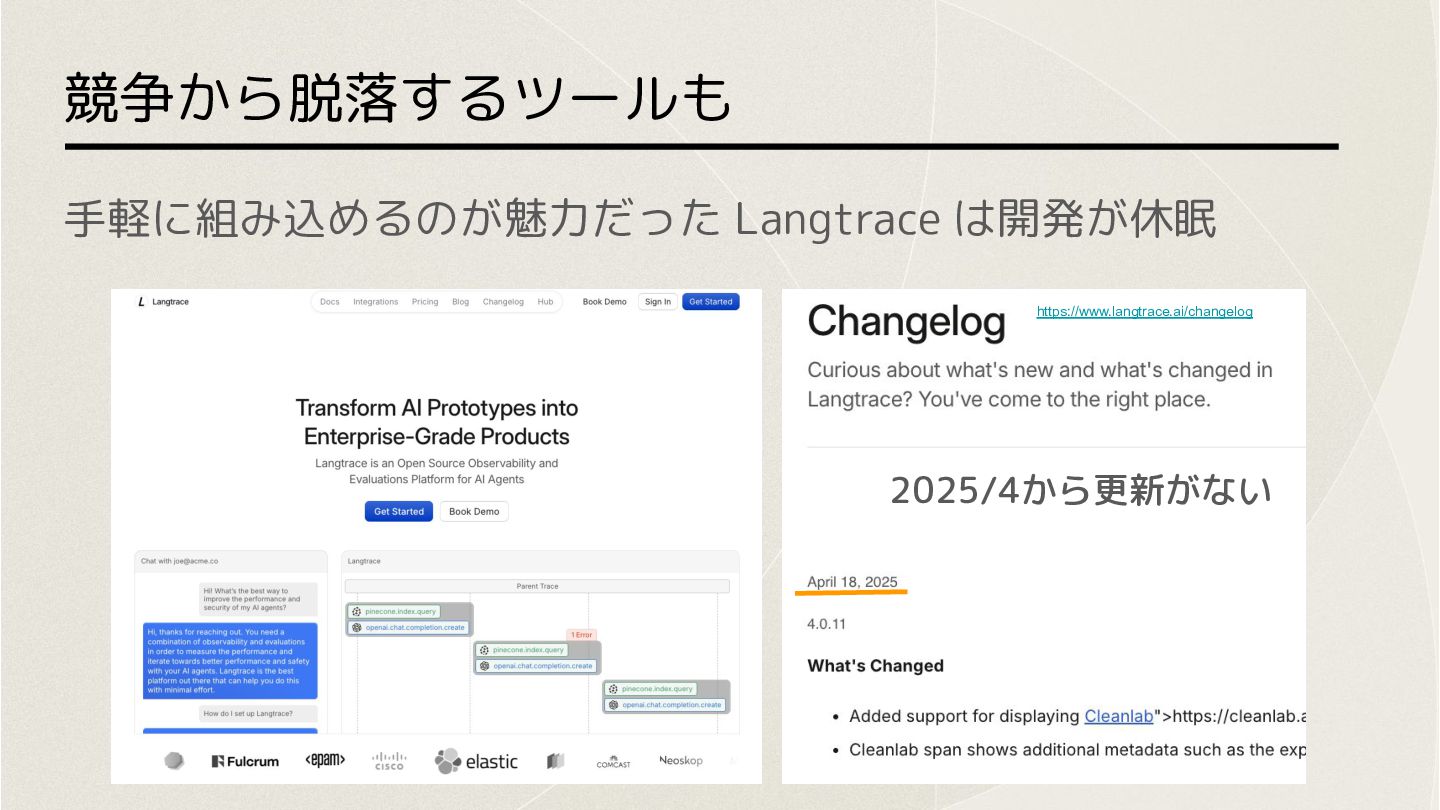Viewport: 1440px width, 810px height.
Task: Click the 'Curious about what's new' intro text
Action: (x=1040, y=385)
